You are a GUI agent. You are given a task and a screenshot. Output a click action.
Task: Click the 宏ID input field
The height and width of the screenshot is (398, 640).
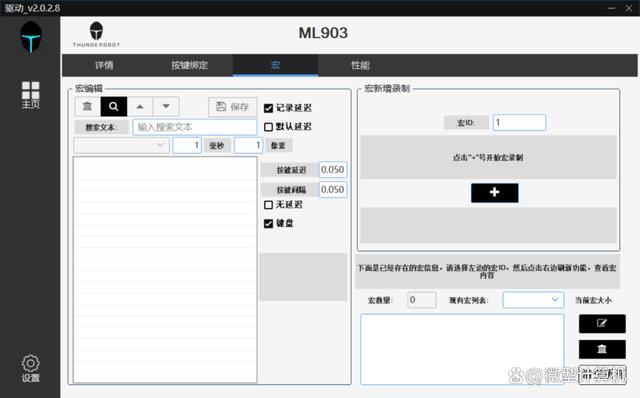519,122
